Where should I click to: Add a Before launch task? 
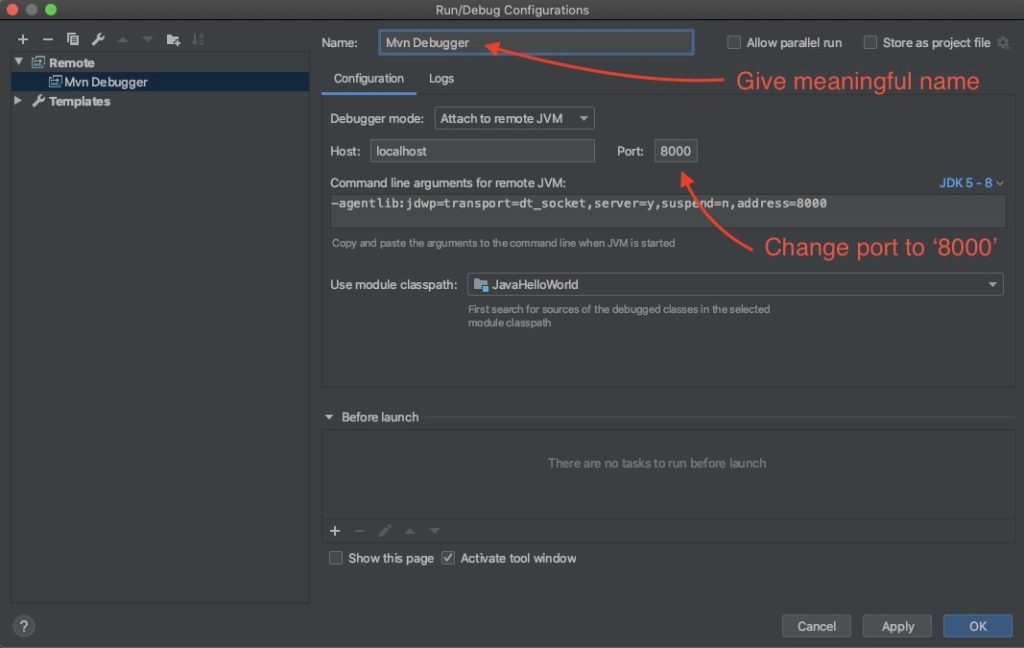pos(335,530)
